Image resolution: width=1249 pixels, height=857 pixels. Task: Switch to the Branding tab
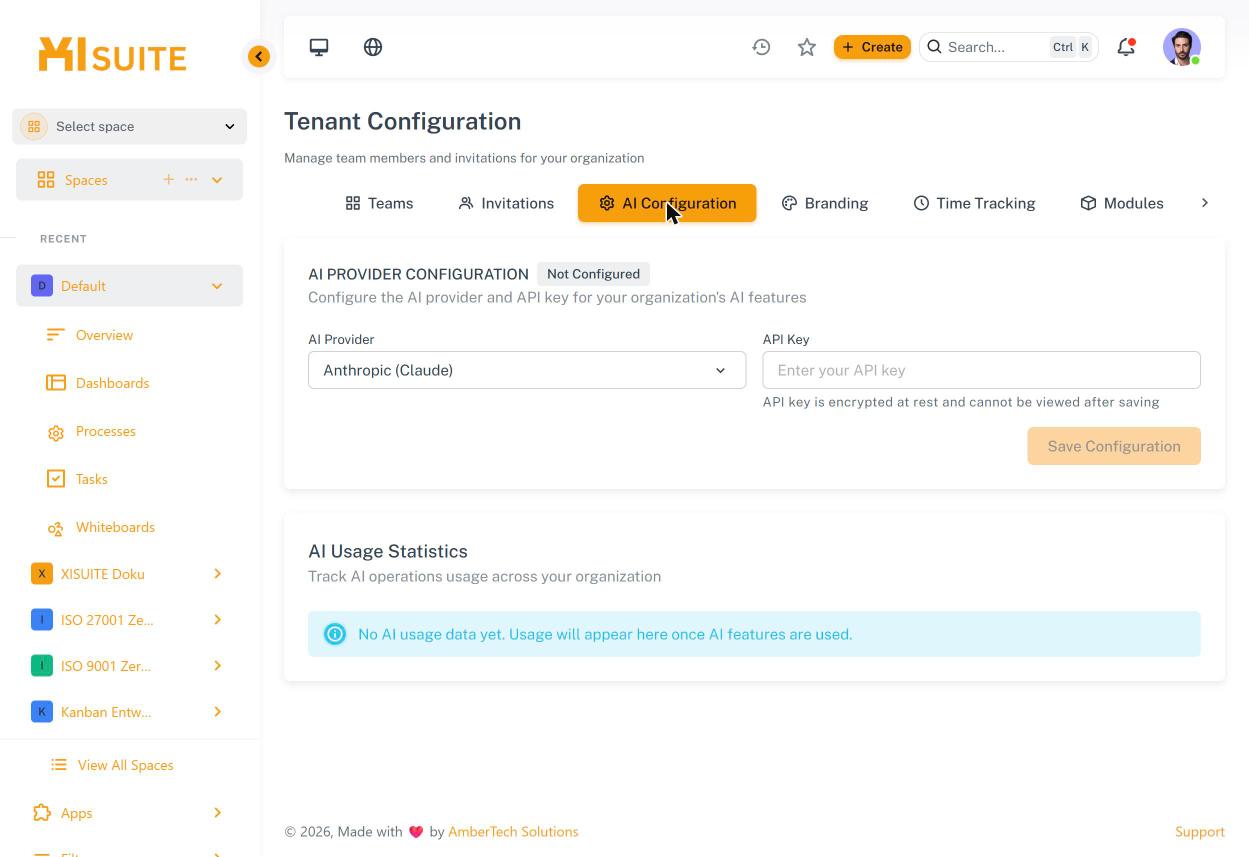[825, 203]
